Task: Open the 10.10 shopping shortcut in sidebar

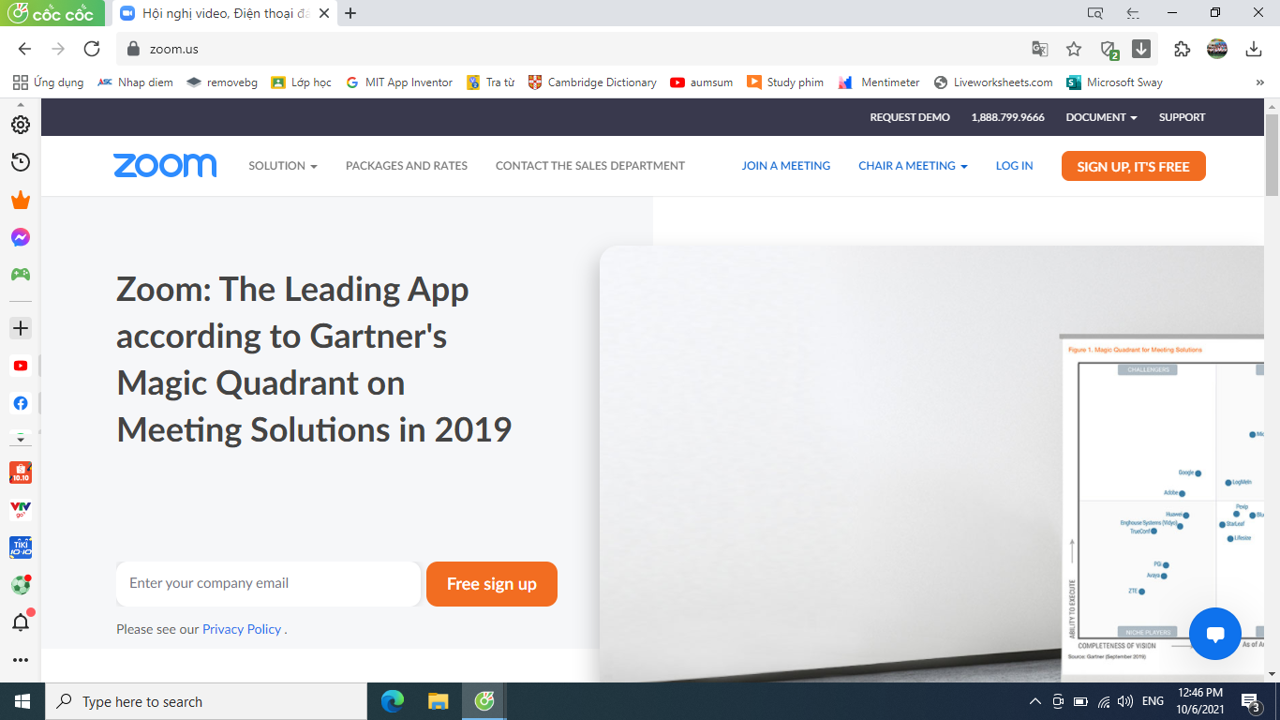Action: (x=20, y=473)
